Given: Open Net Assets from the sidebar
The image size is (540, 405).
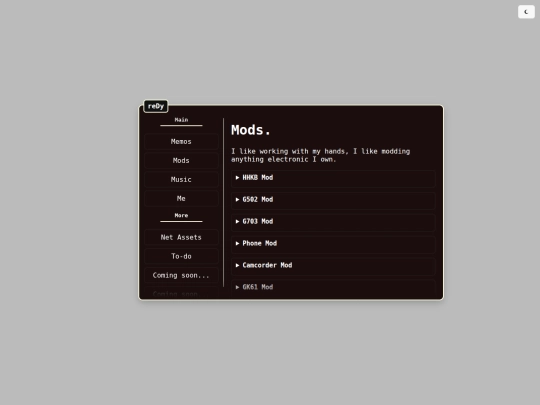Looking at the screenshot, I should [181, 237].
